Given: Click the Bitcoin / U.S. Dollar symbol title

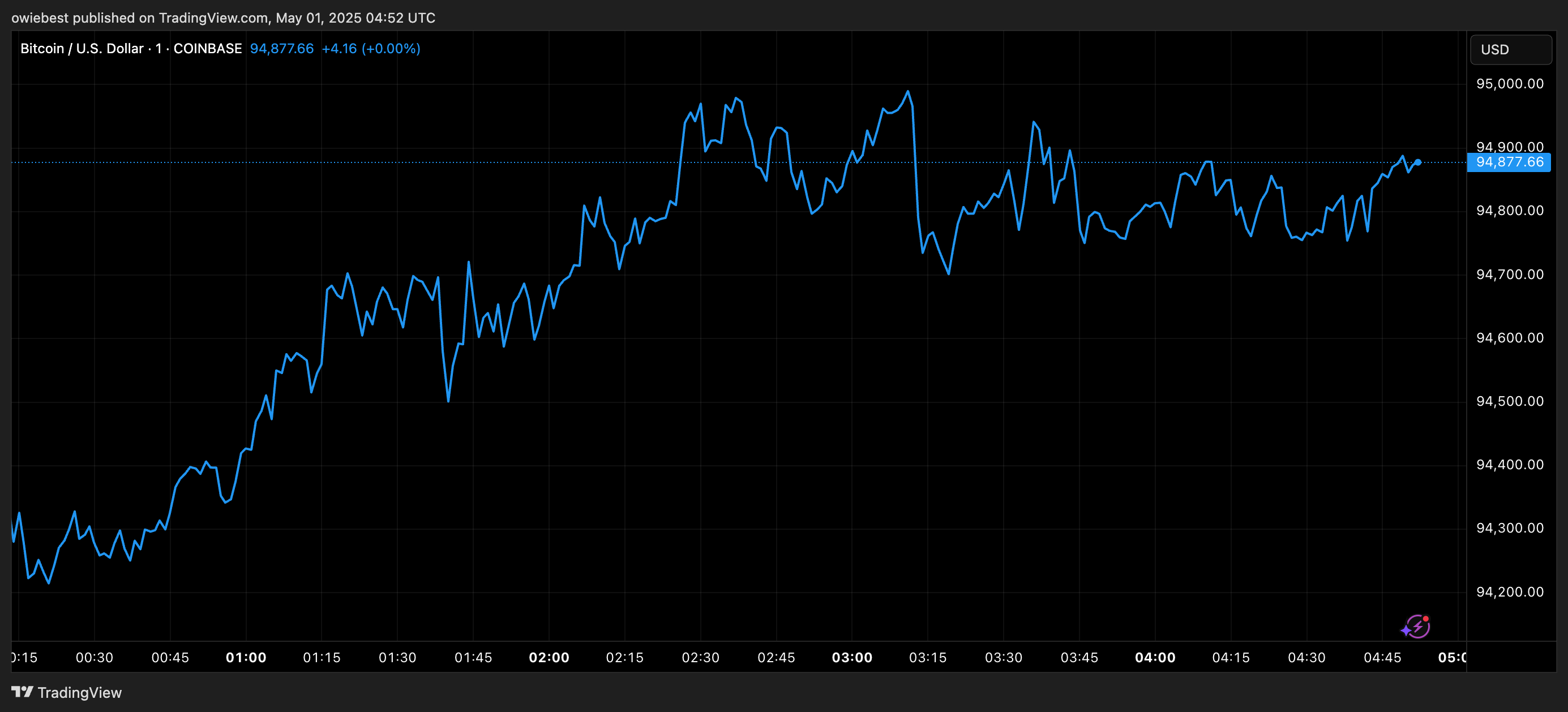Looking at the screenshot, I should [x=82, y=49].
